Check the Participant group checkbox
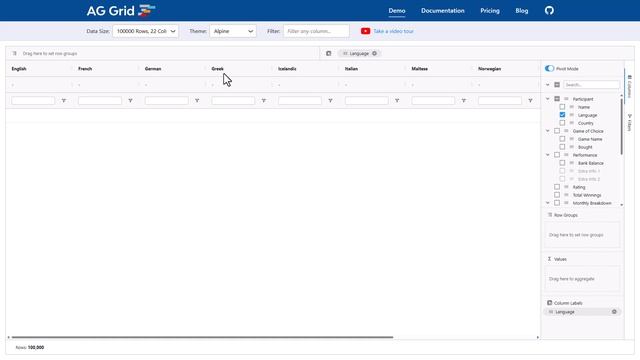The width and height of the screenshot is (640, 360). tap(557, 99)
